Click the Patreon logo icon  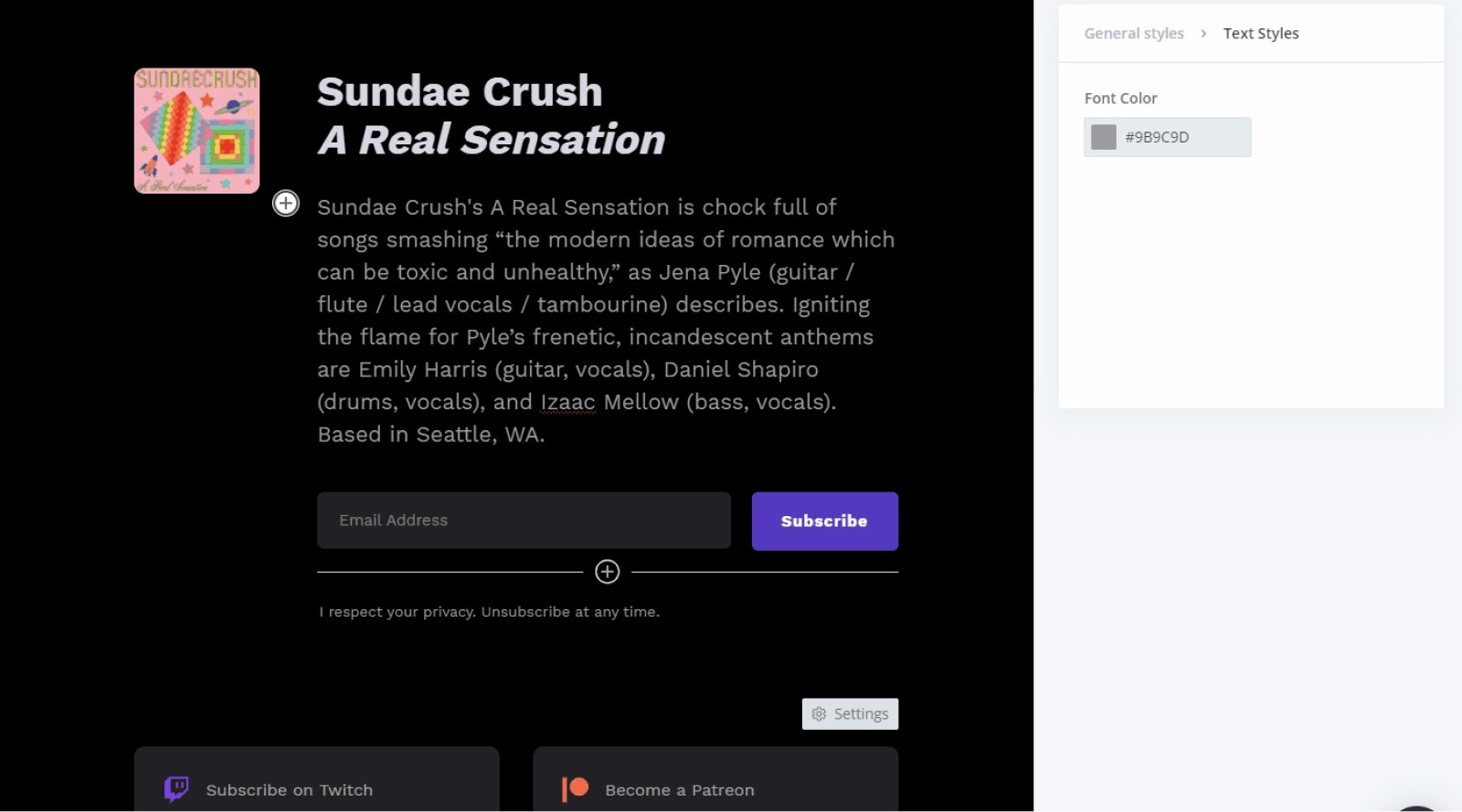pyautogui.click(x=575, y=788)
